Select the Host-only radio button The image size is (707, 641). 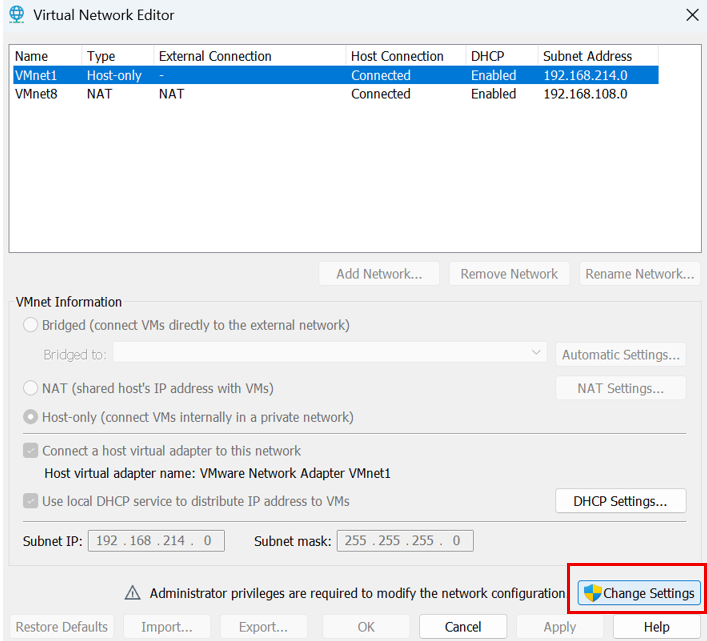point(30,417)
